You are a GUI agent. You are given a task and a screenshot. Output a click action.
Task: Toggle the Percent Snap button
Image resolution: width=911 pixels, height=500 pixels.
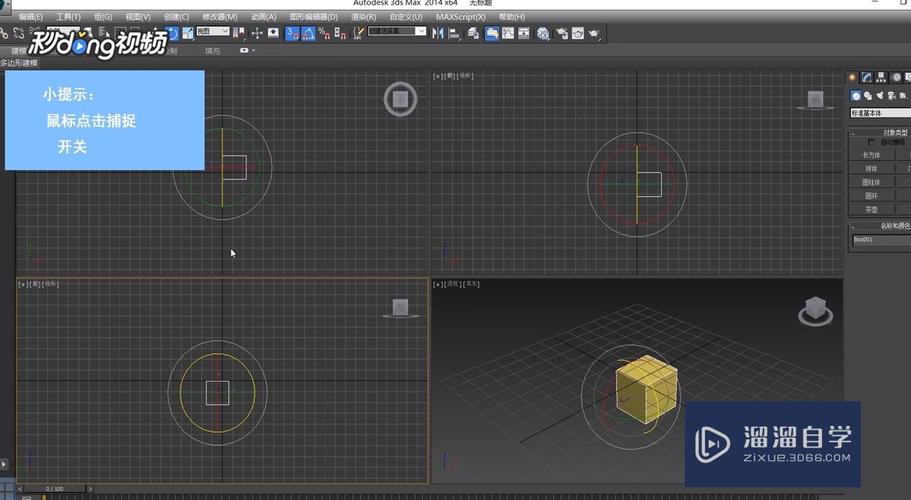(324, 34)
